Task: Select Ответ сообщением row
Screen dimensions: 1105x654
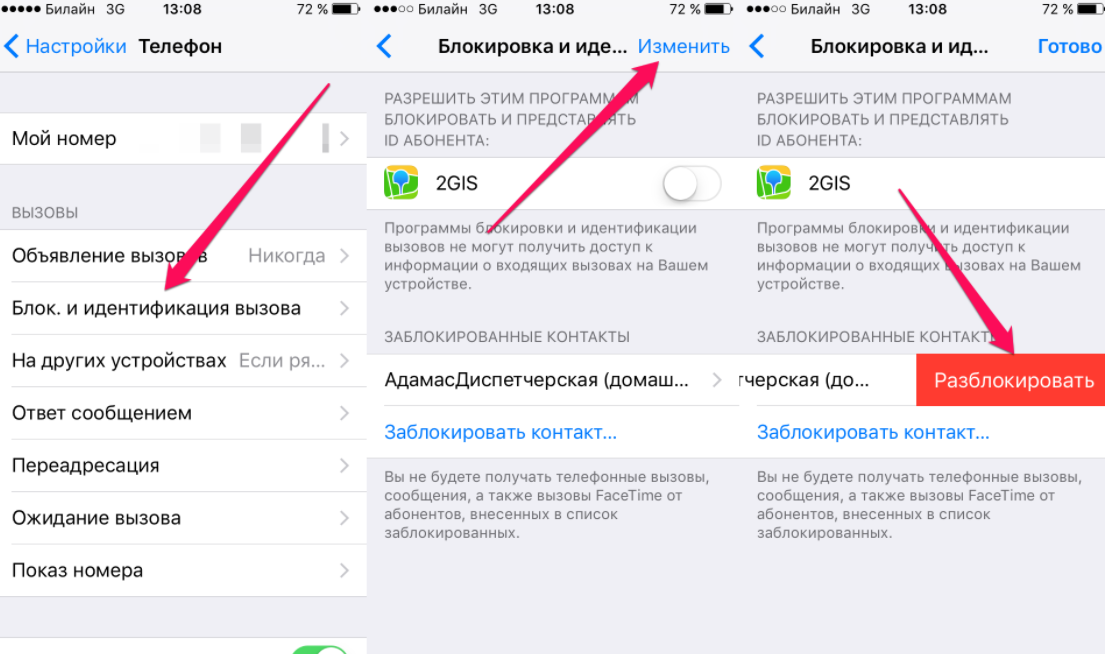Action: click(183, 414)
